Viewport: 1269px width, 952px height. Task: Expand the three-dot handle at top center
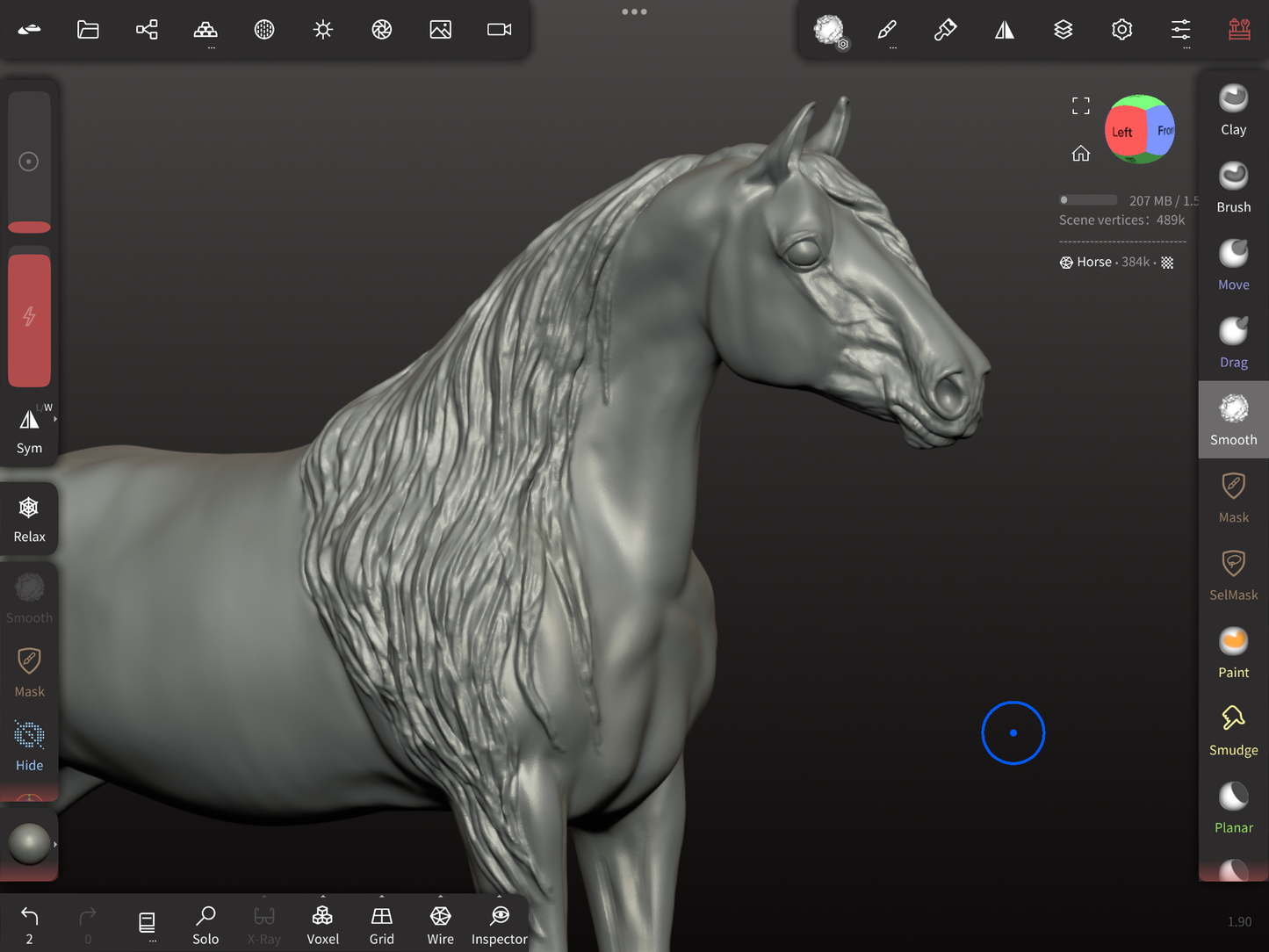click(634, 12)
